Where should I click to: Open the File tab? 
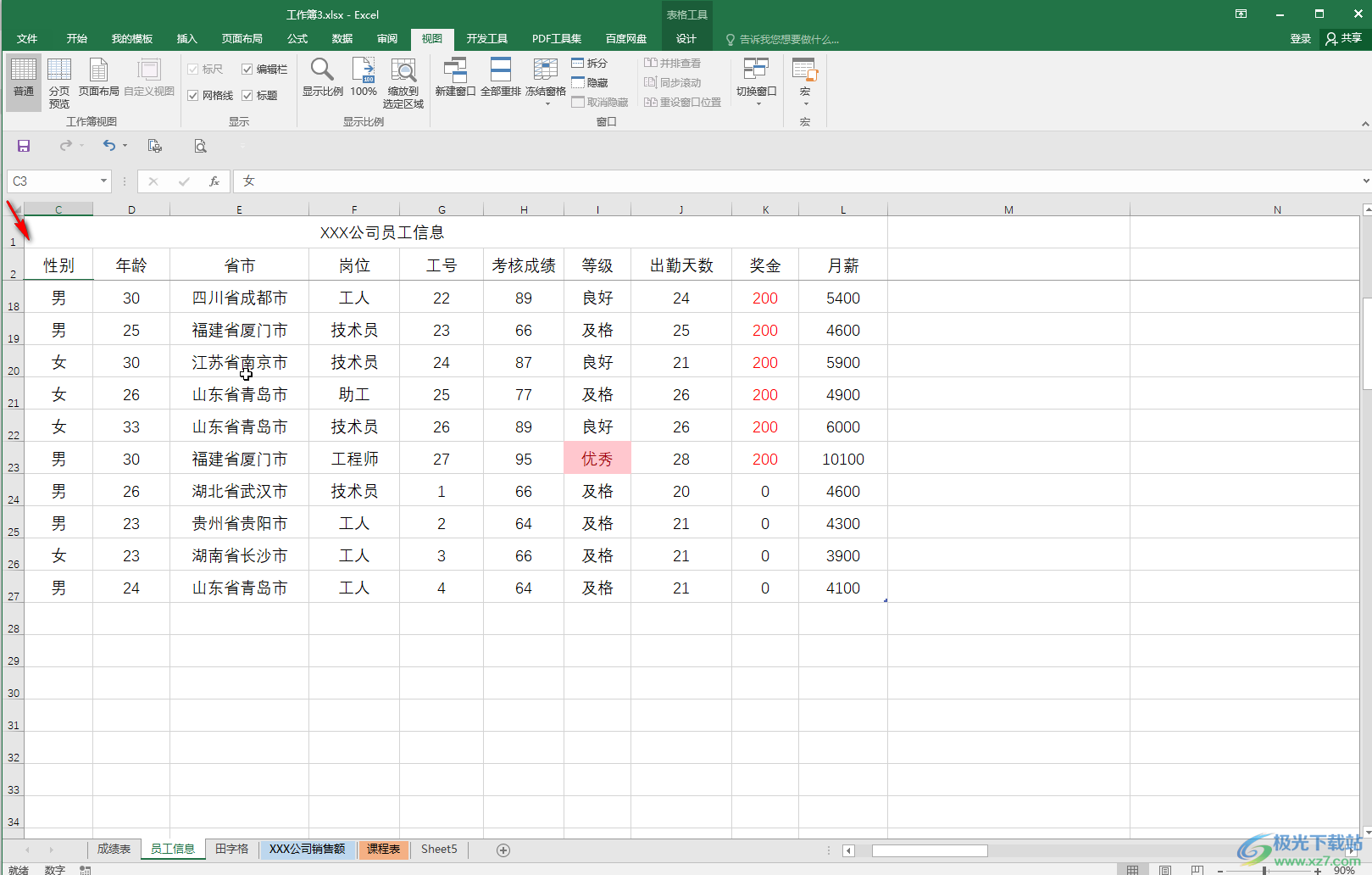pos(27,39)
